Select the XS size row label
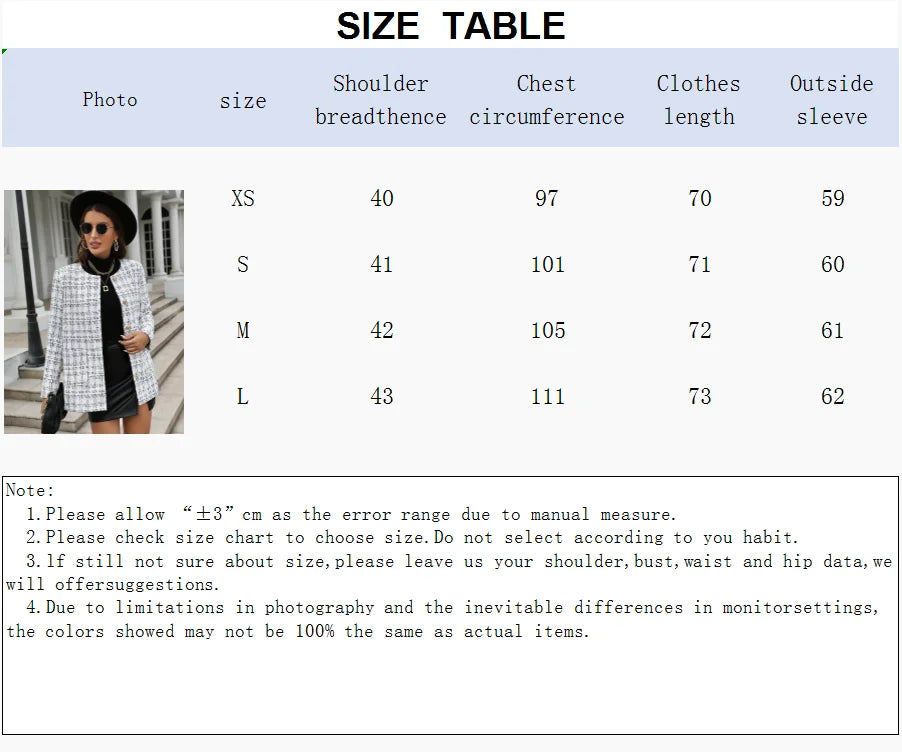 coord(243,199)
